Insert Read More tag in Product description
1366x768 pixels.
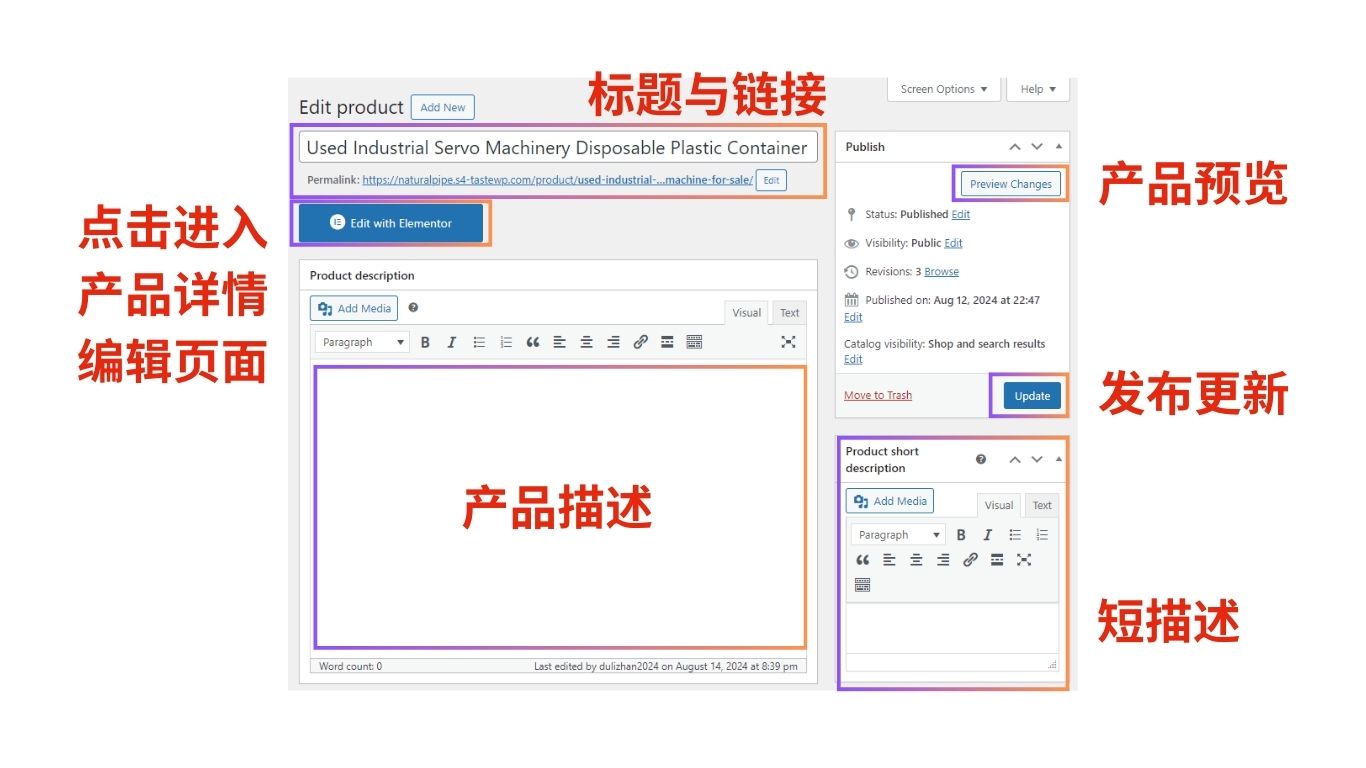point(667,342)
